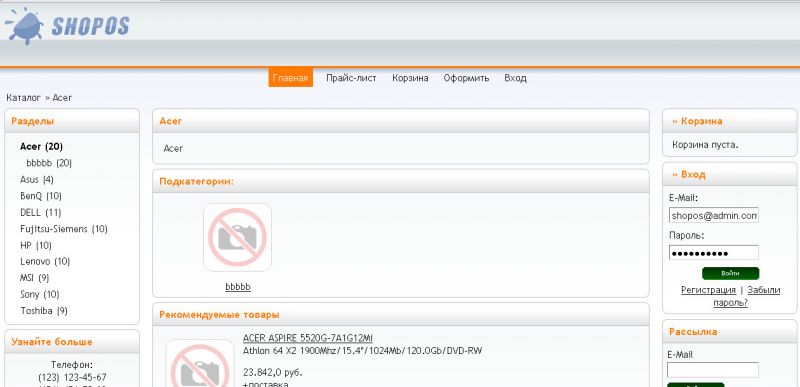Open the Вход menu item
Image resolution: width=800 pixels, height=387 pixels.
(515, 78)
